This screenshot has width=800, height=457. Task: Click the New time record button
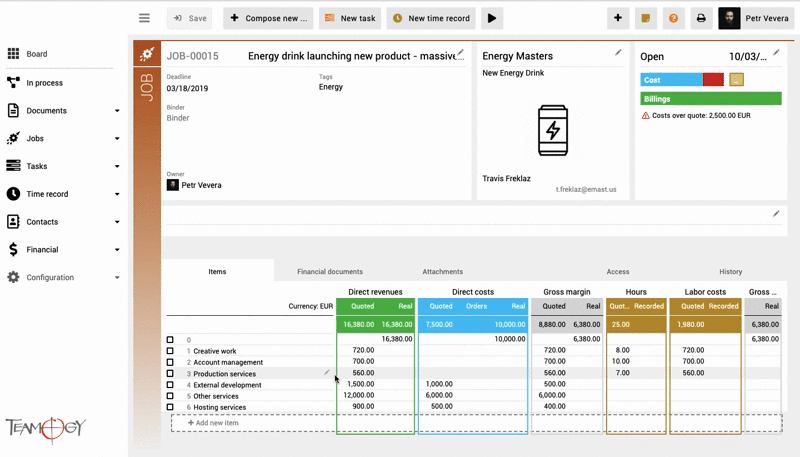click(x=431, y=18)
